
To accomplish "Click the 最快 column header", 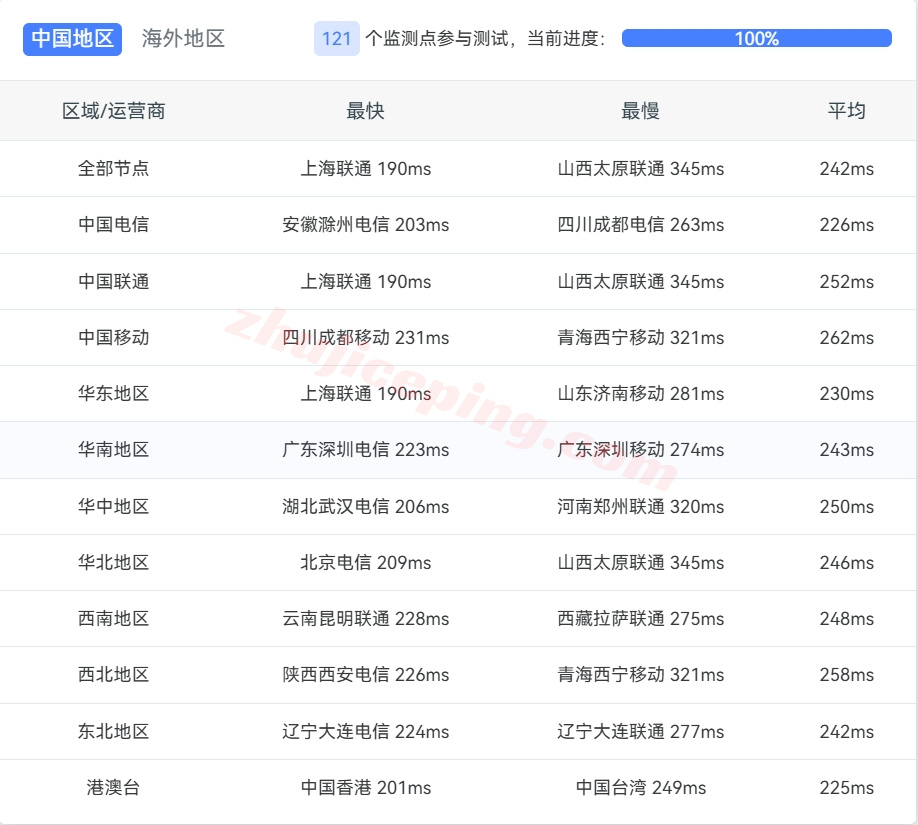I will pos(365,111).
